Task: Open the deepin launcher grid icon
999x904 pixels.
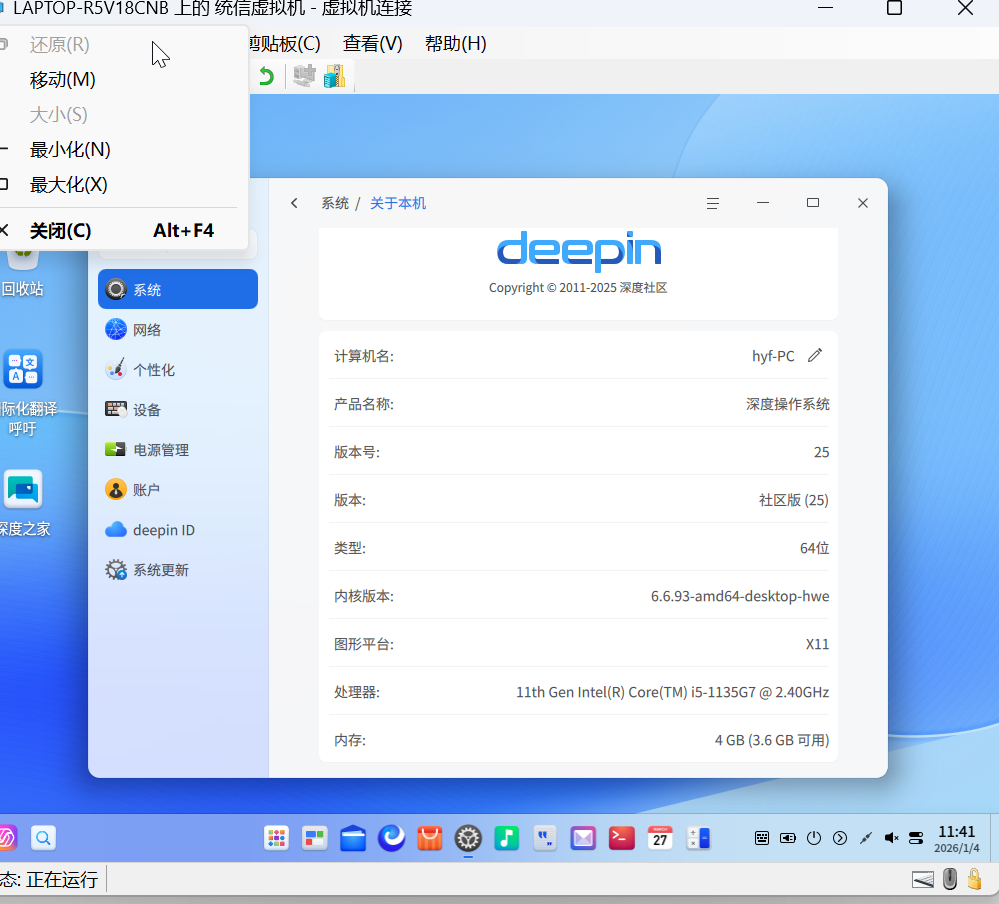Action: (277, 838)
